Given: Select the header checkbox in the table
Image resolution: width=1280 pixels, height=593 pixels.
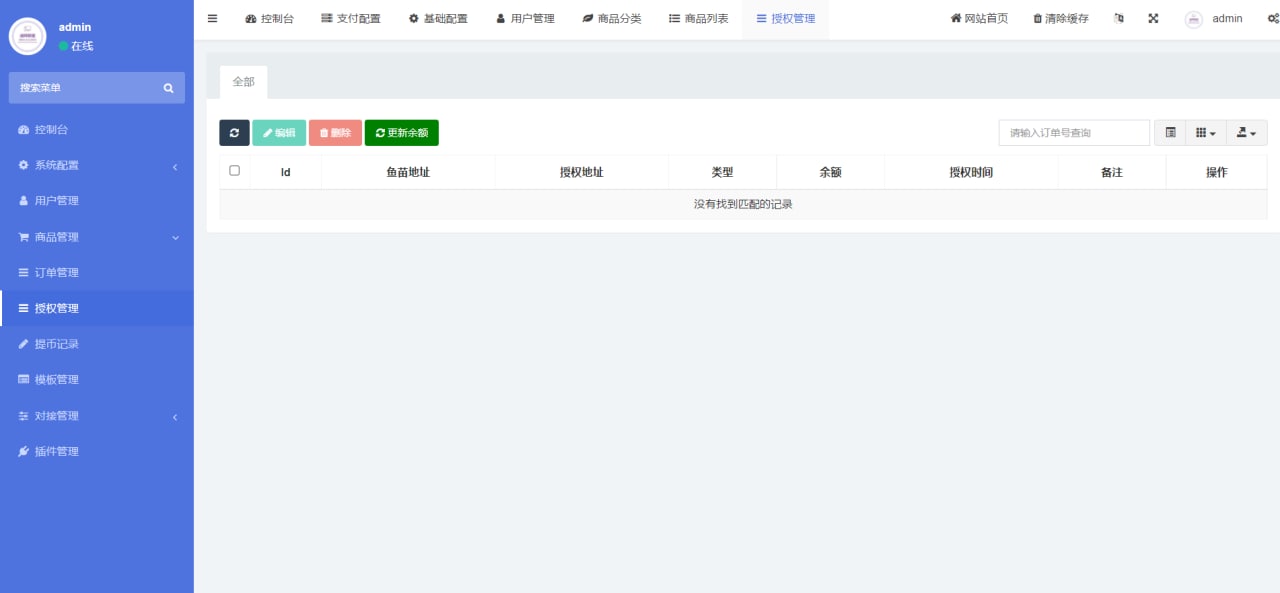Looking at the screenshot, I should tap(234, 170).
